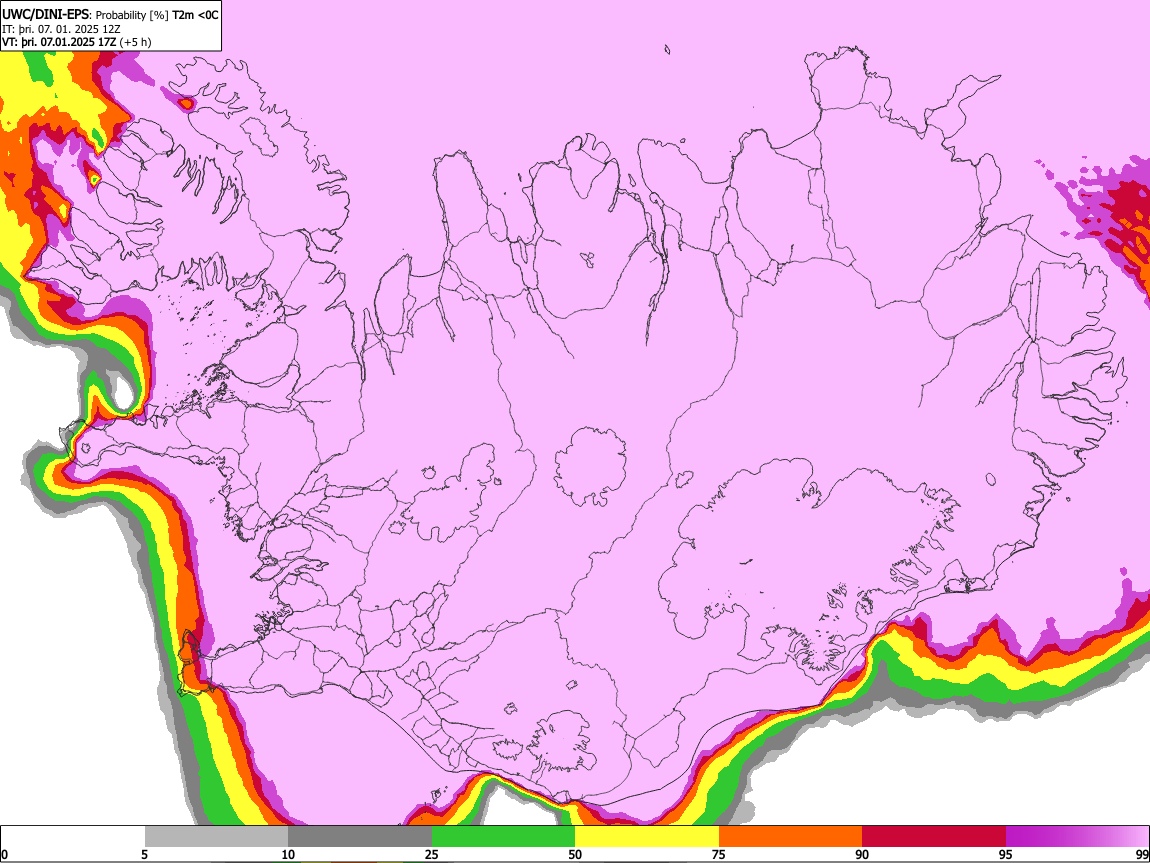This screenshot has width=1150, height=863.
Task: Click the light gray 5-10 legend color
Action: (x=216, y=836)
